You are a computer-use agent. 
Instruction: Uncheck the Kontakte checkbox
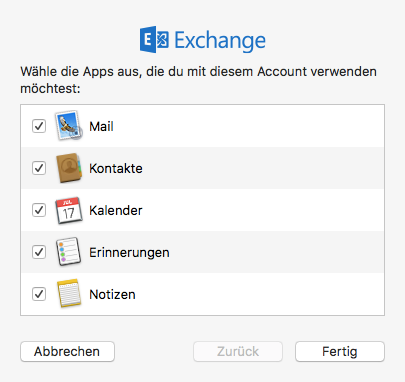(x=39, y=168)
